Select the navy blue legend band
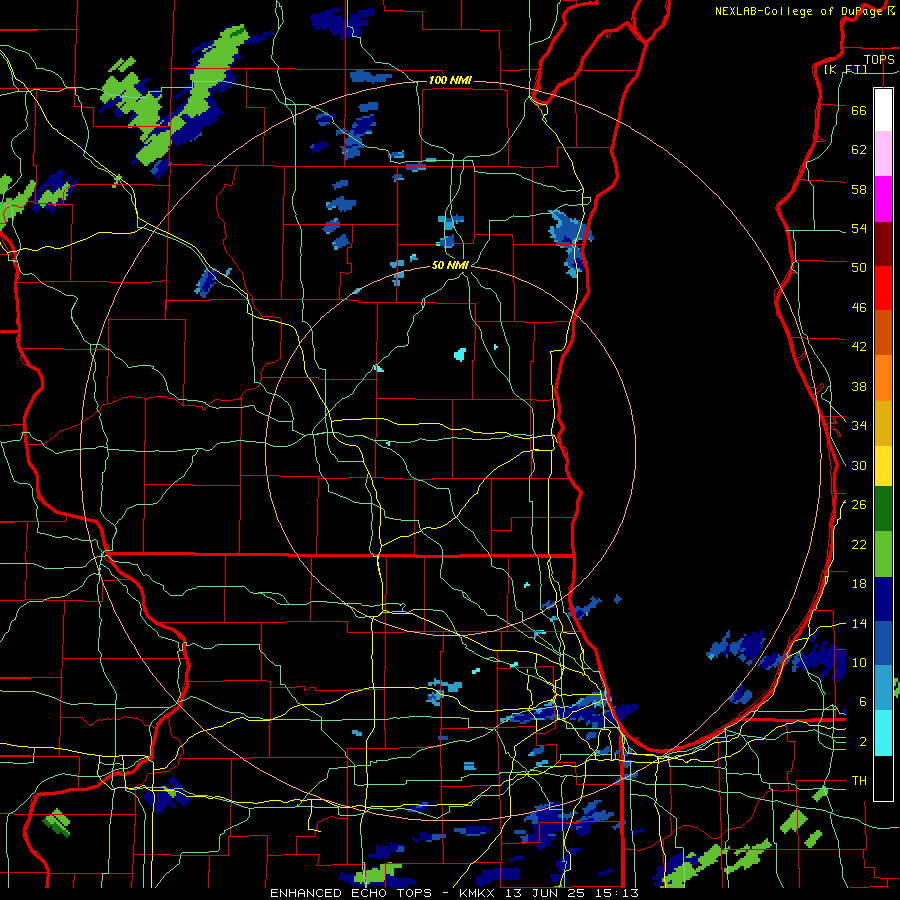900x900 pixels. pos(883,599)
